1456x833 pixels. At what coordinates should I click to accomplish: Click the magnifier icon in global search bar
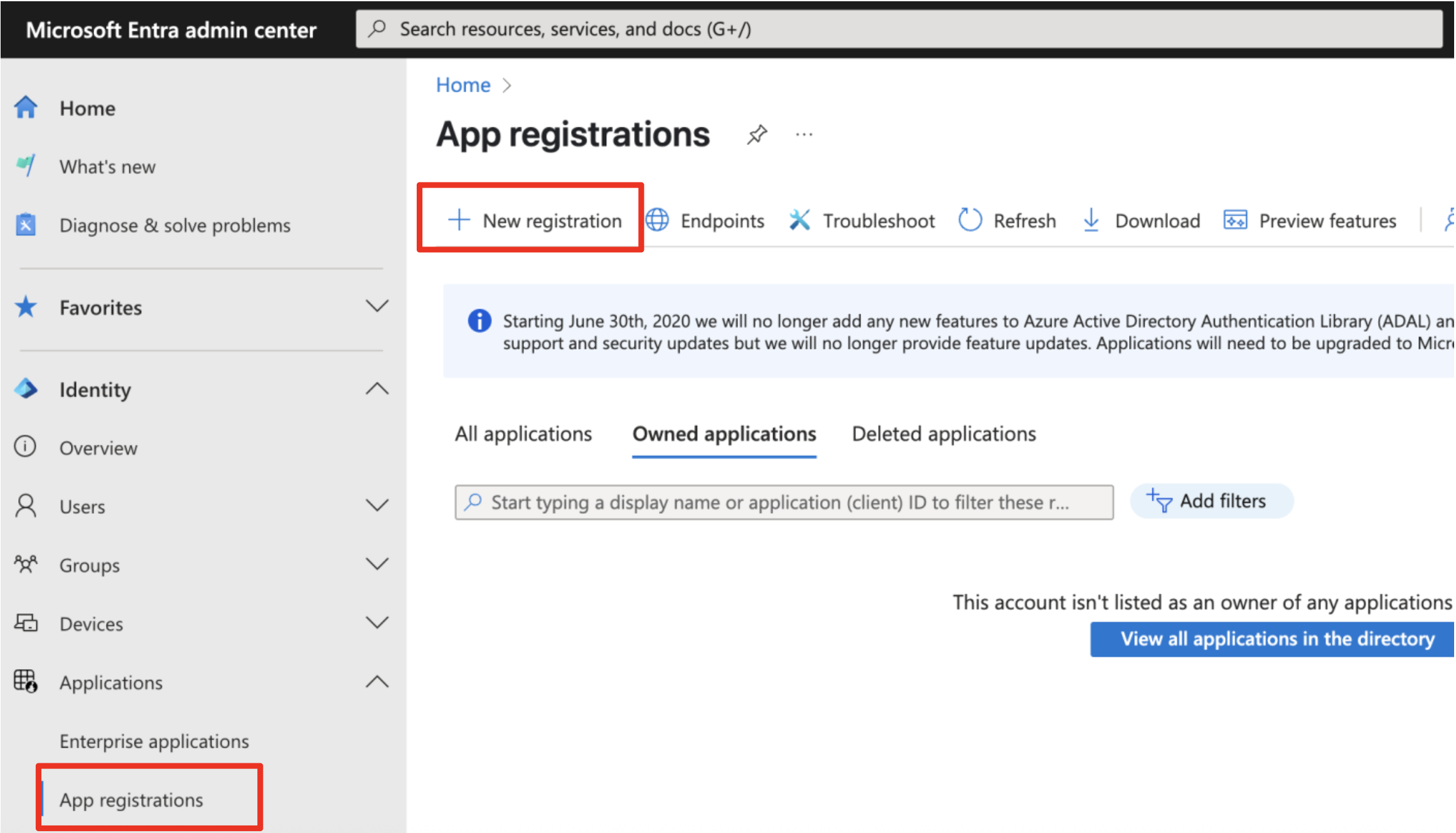pyautogui.click(x=377, y=29)
